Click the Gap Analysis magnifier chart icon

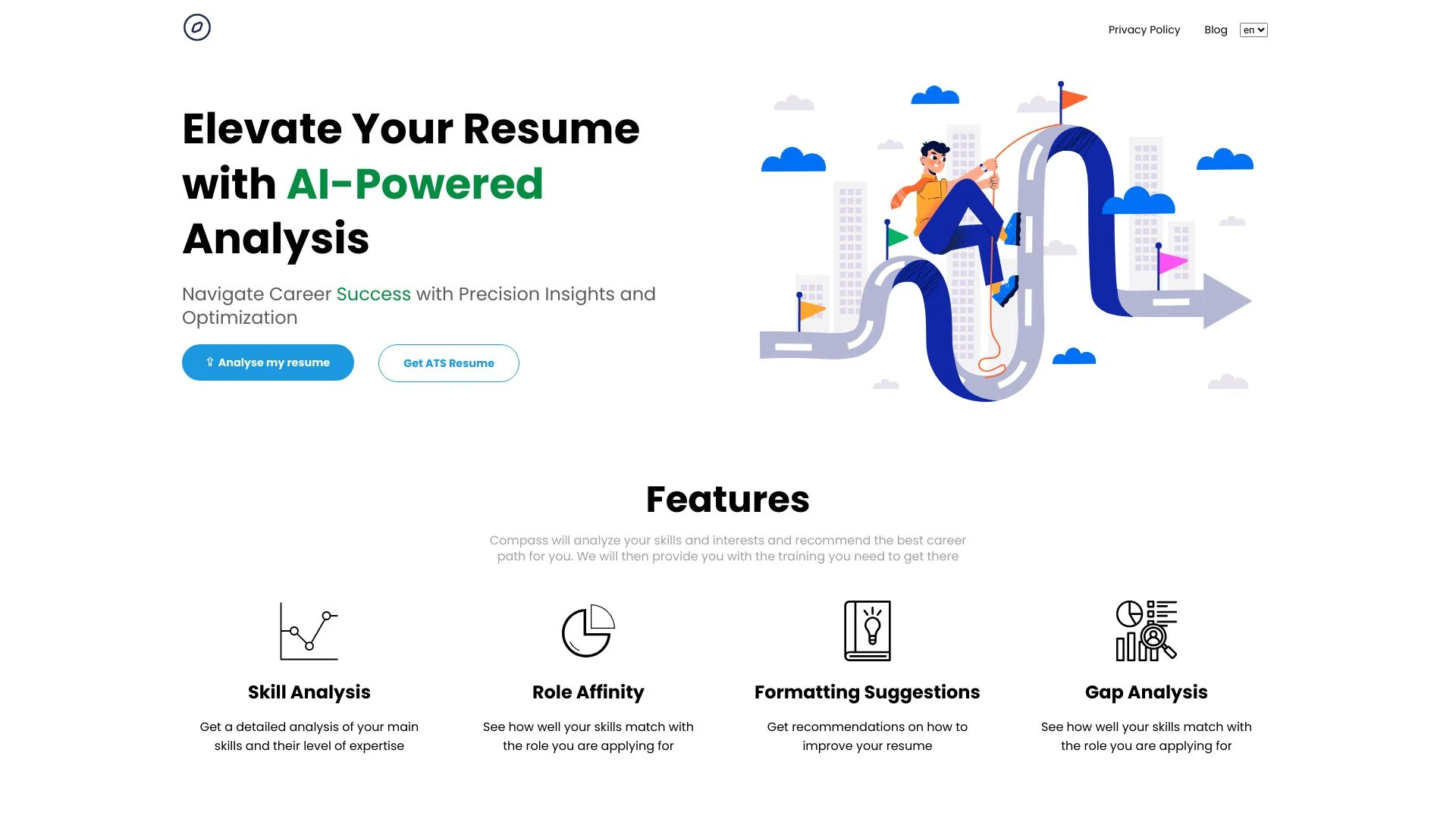click(1146, 630)
